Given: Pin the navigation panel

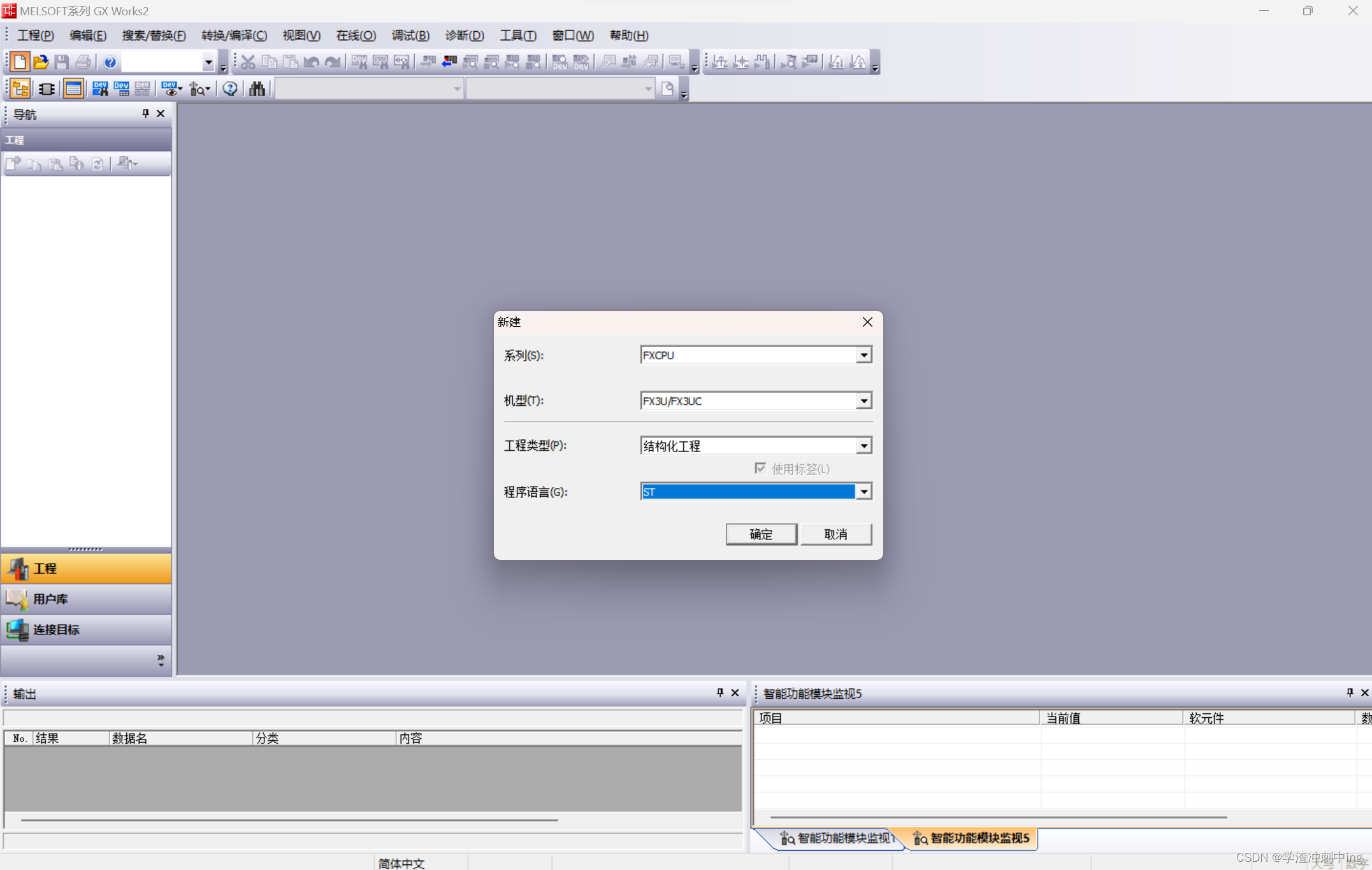Looking at the screenshot, I should pos(145,113).
